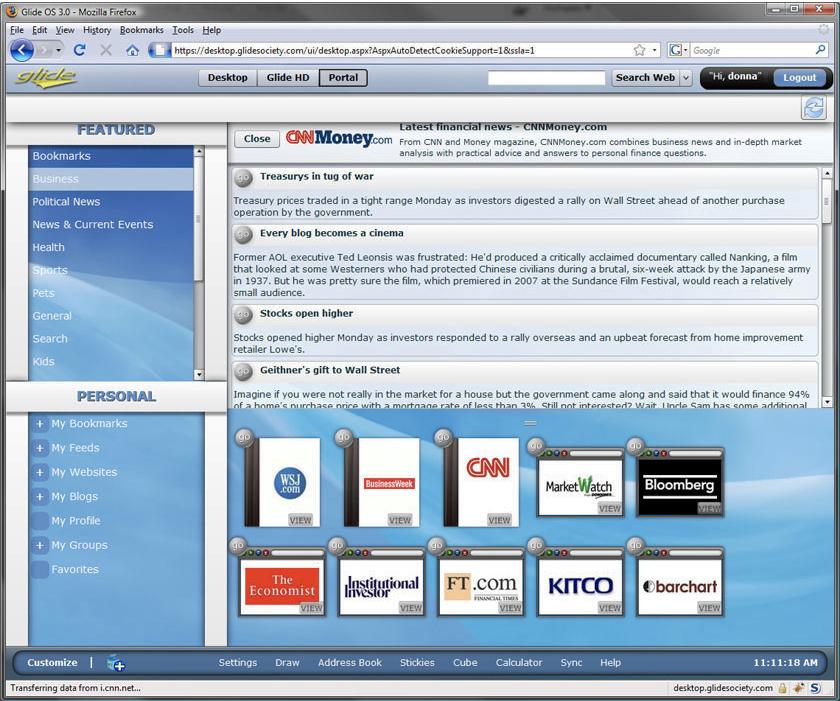Open the Tools menu
The height and width of the screenshot is (701, 840).
pyautogui.click(x=183, y=30)
